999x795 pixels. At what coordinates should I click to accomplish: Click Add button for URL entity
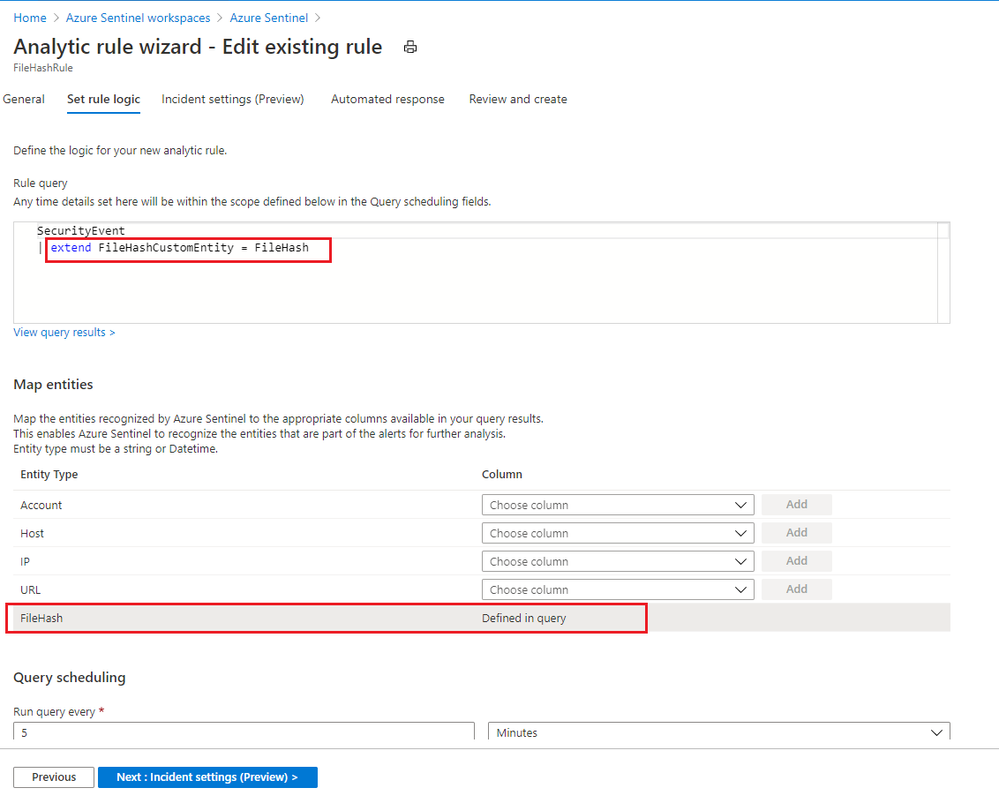coord(796,589)
